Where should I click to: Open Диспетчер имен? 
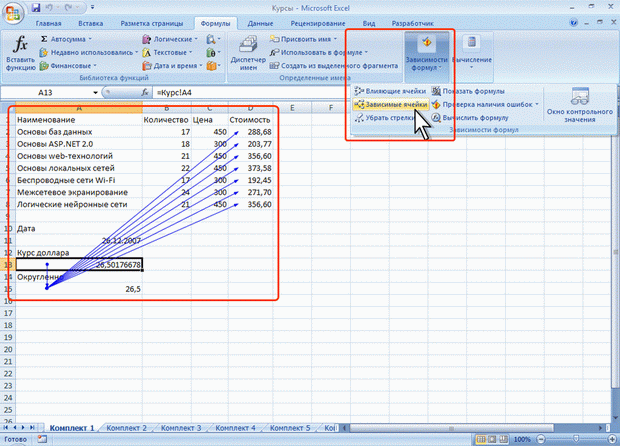[248, 53]
